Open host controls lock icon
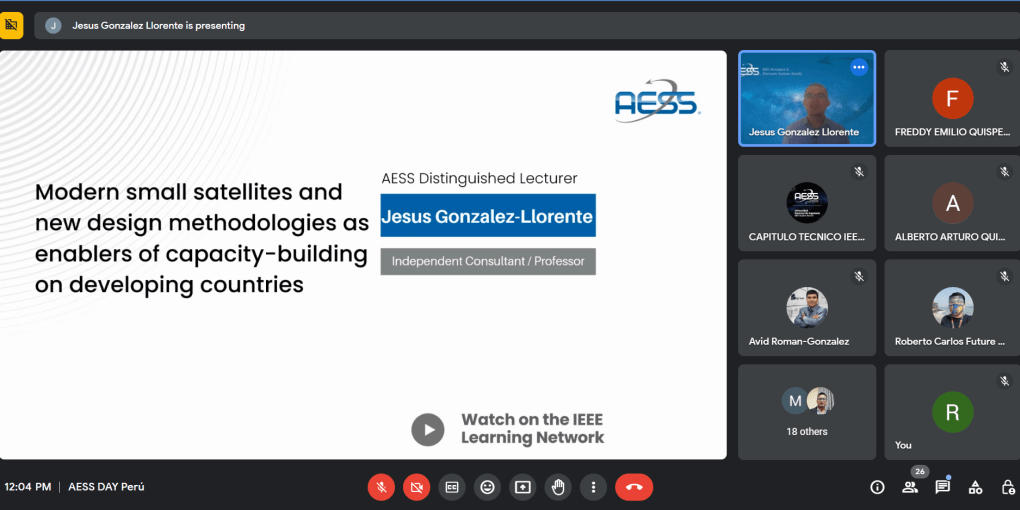The height and width of the screenshot is (510, 1020). coord(1008,487)
